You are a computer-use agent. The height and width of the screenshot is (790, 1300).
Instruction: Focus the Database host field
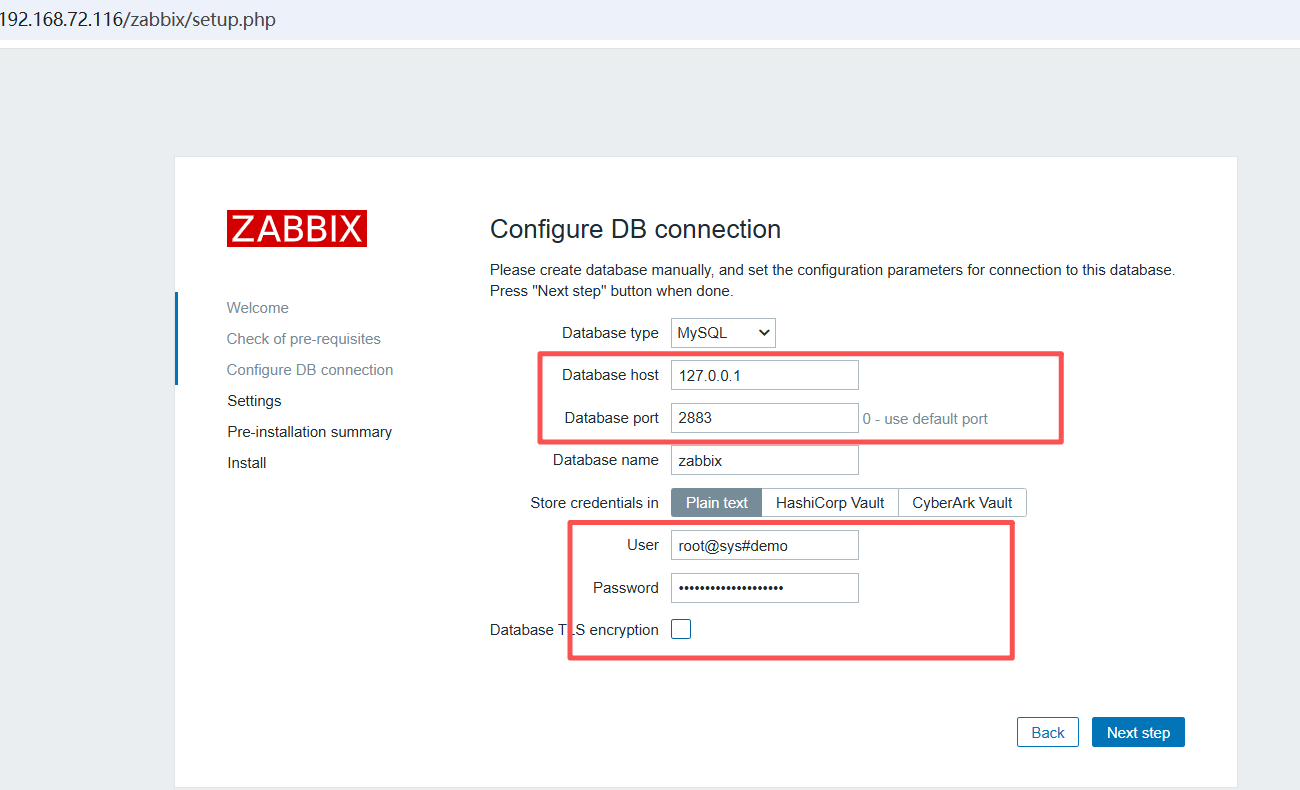764,375
